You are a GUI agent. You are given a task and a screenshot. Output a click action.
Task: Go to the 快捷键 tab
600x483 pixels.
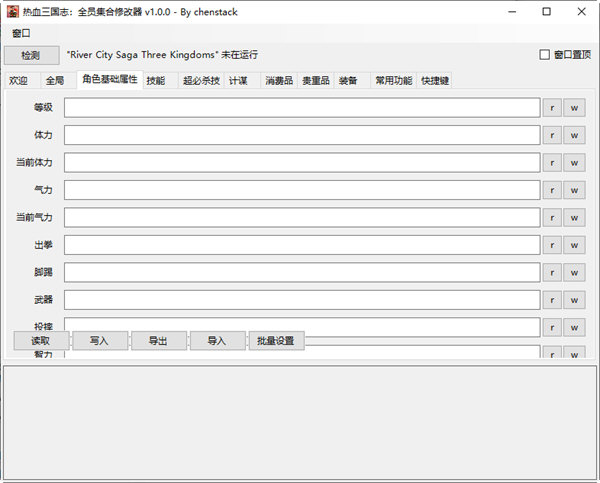coord(435,80)
